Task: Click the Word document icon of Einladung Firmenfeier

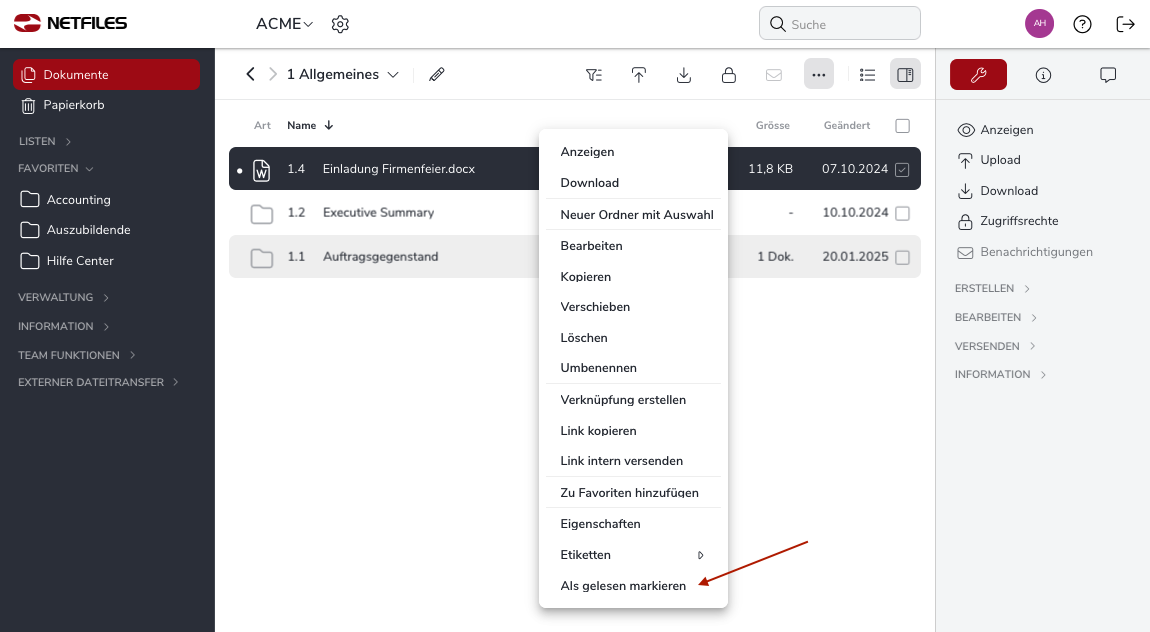Action: pos(261,170)
